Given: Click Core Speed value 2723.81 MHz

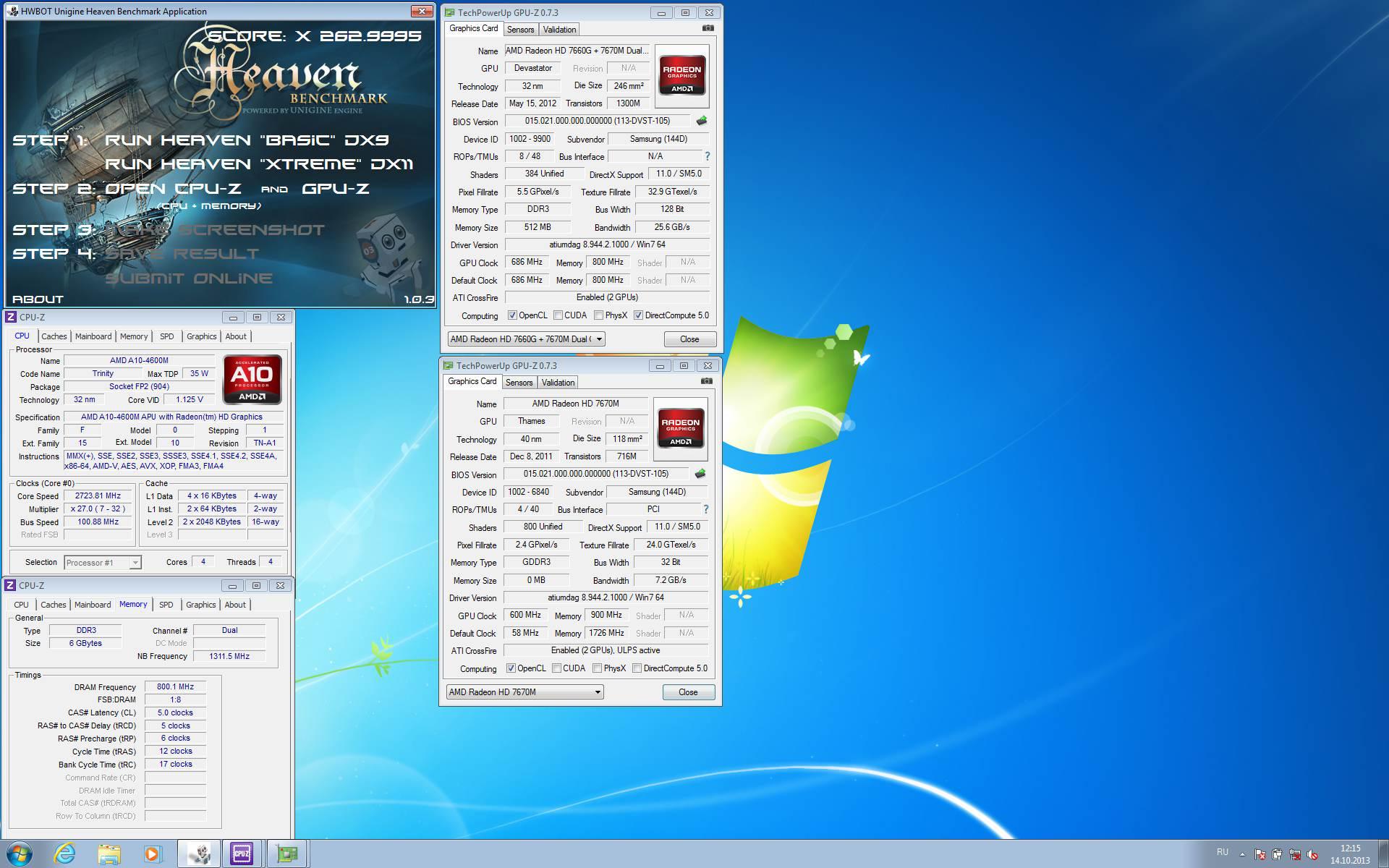Looking at the screenshot, I should coord(98,495).
